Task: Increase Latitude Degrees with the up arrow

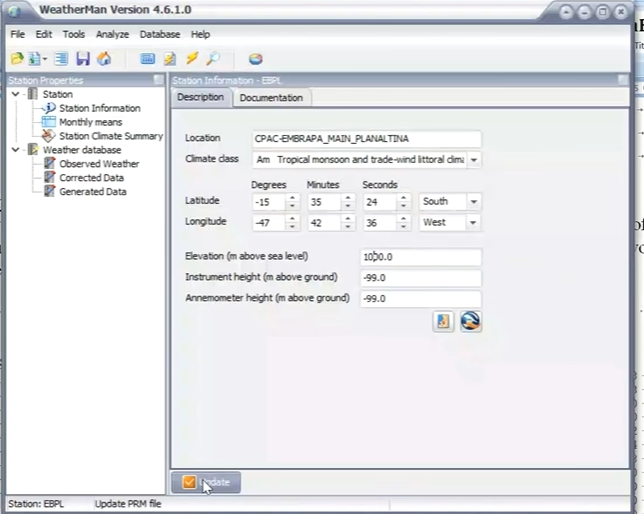Action: (292, 198)
